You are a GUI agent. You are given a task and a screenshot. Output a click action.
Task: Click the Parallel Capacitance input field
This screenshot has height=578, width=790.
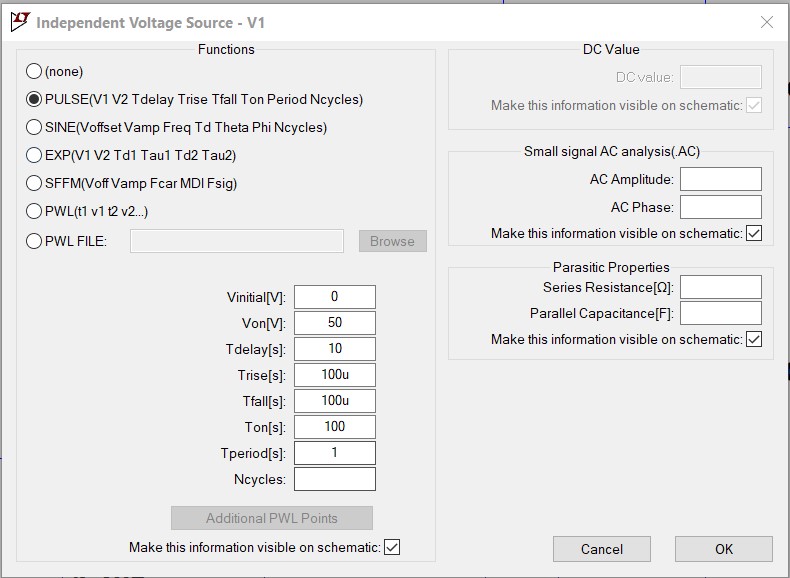(720, 313)
